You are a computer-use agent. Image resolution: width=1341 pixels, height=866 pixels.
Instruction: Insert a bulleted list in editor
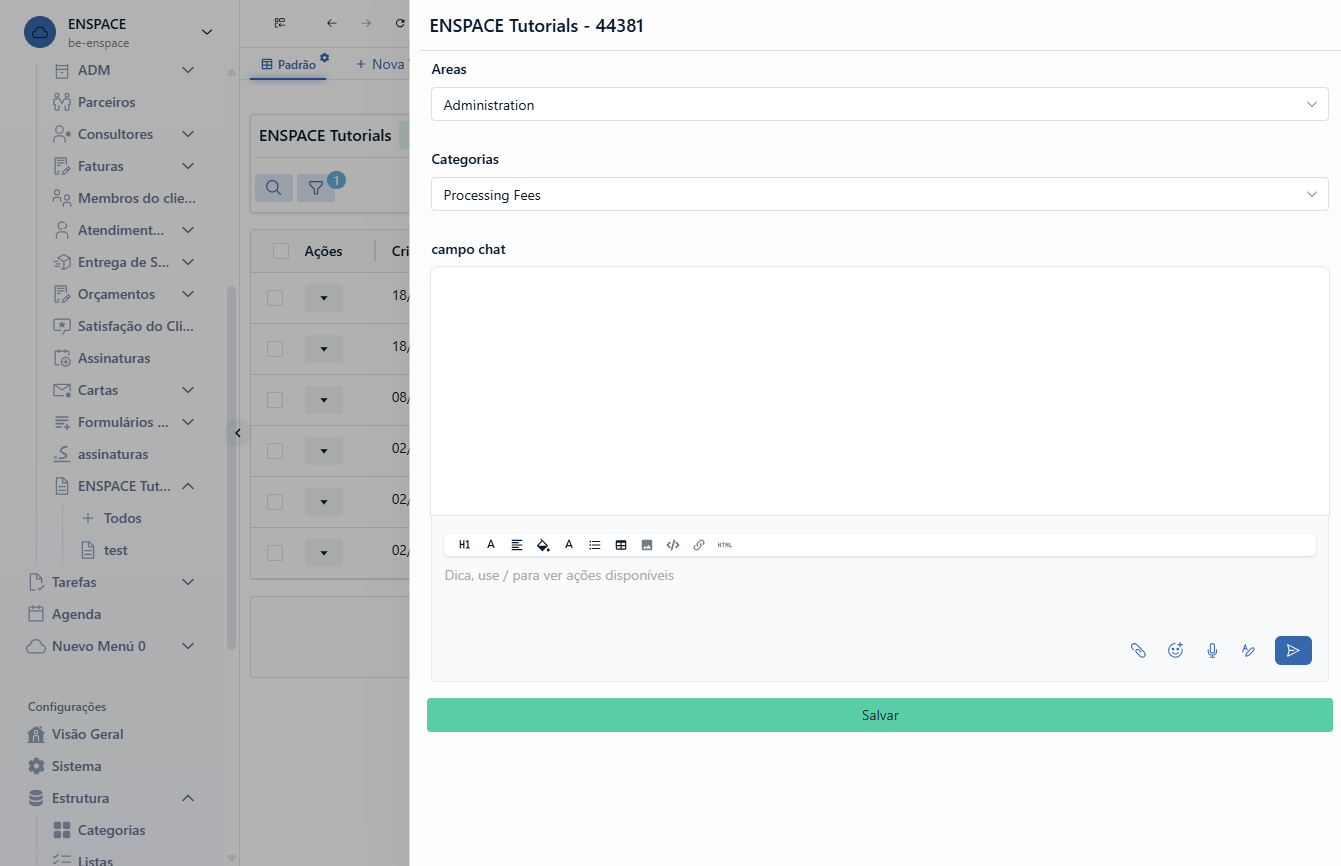point(595,545)
